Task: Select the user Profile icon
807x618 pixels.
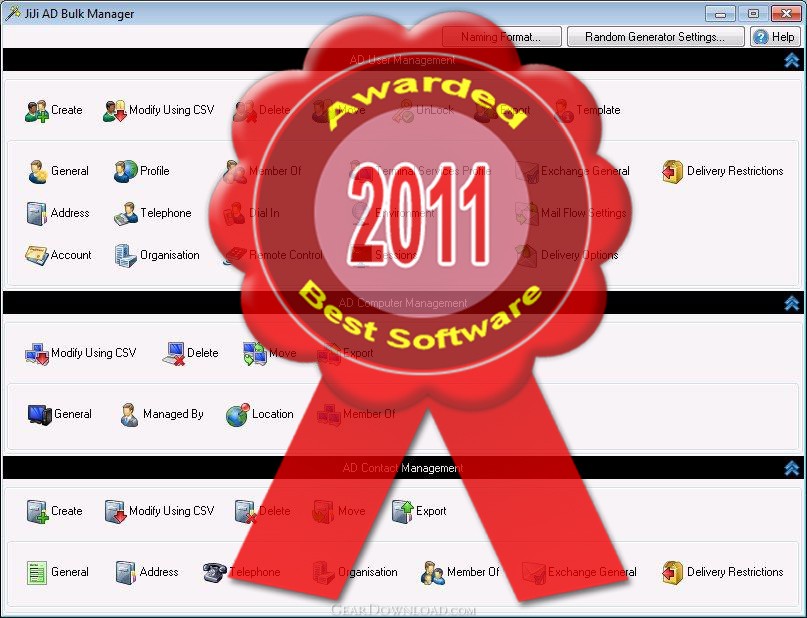Action: tap(126, 171)
